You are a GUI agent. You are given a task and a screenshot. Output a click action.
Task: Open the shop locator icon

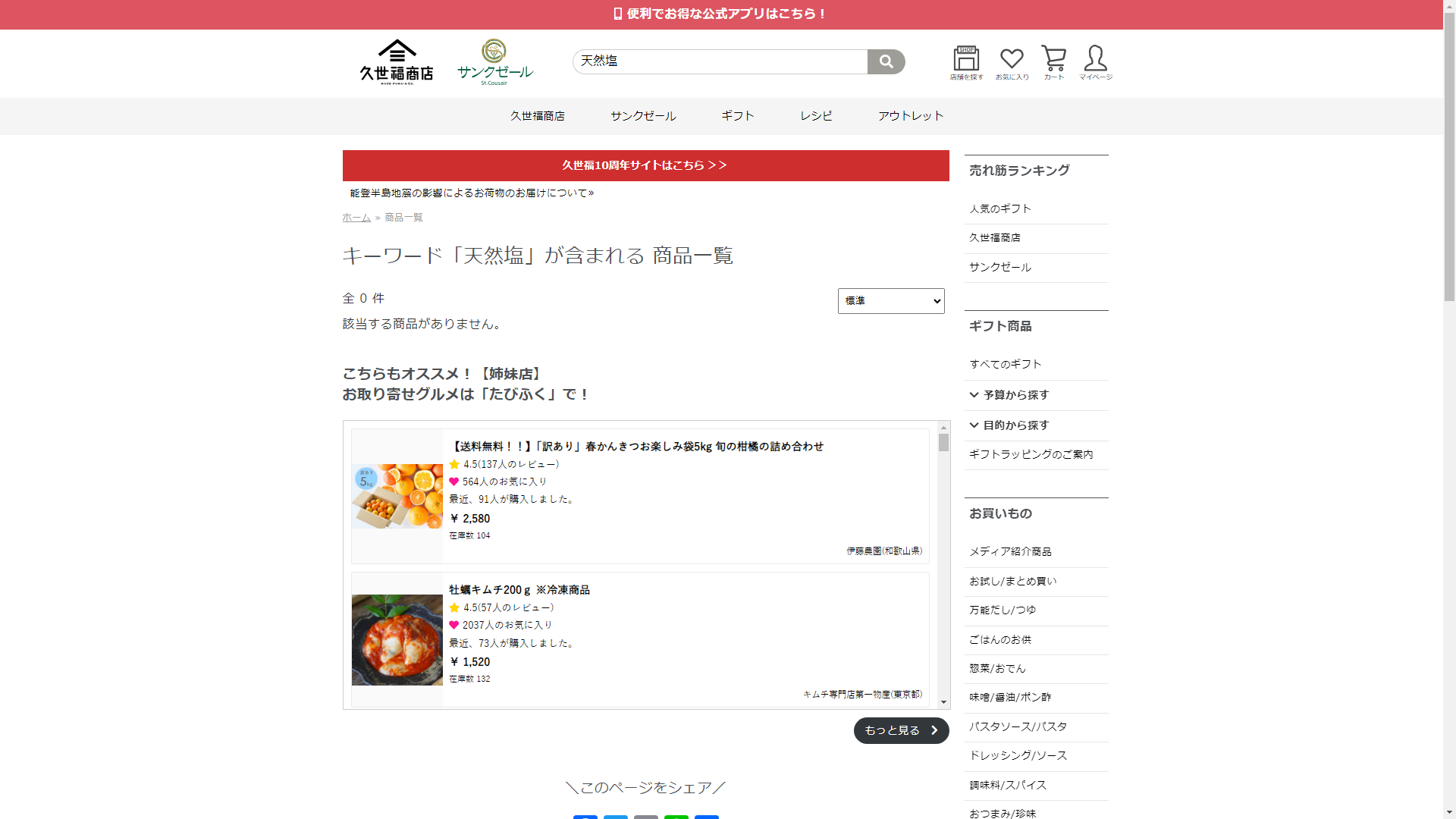pos(966,62)
